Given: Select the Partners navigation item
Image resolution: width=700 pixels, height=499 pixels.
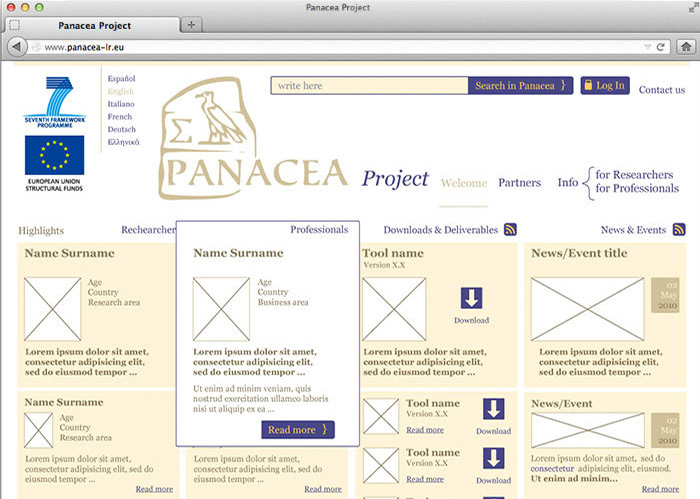Looking at the screenshot, I should click(x=520, y=183).
